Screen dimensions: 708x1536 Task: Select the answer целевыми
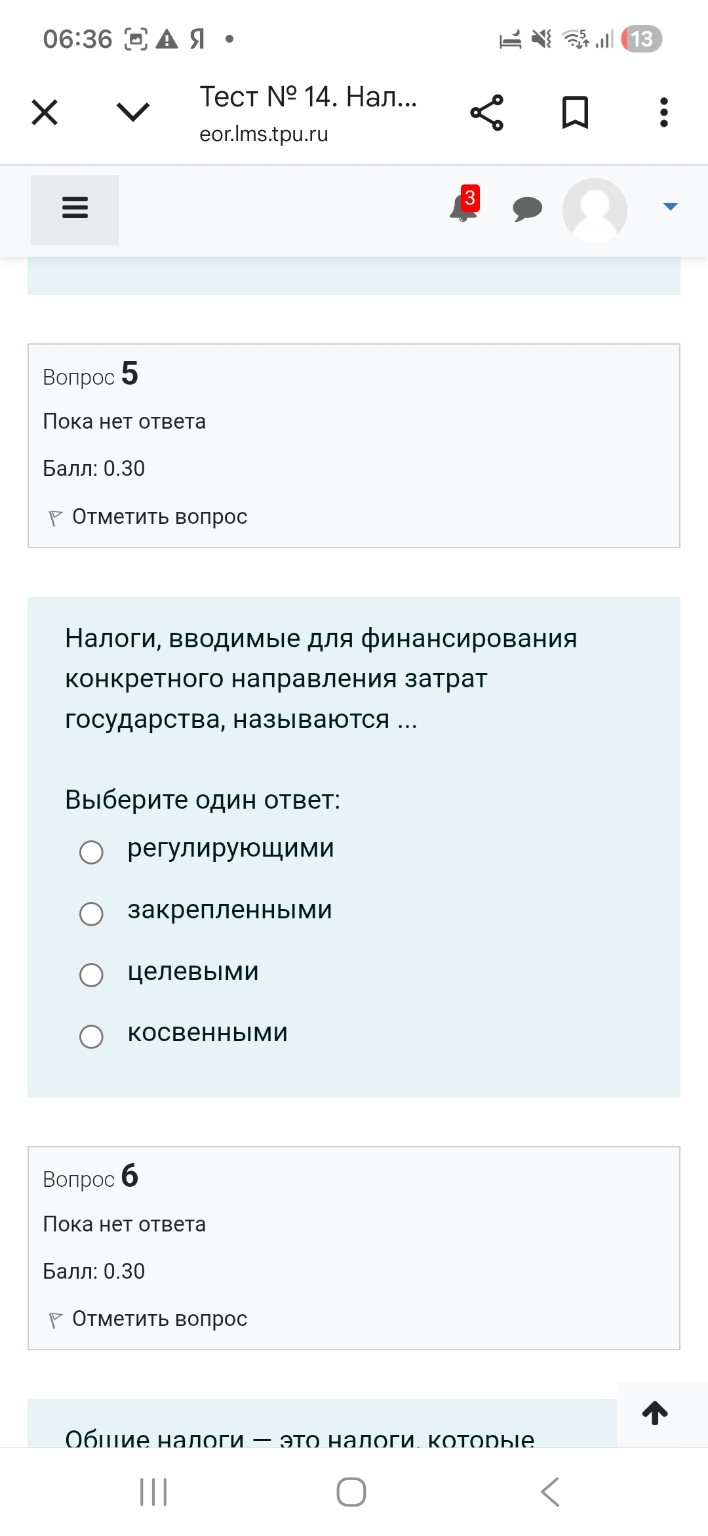click(91, 974)
